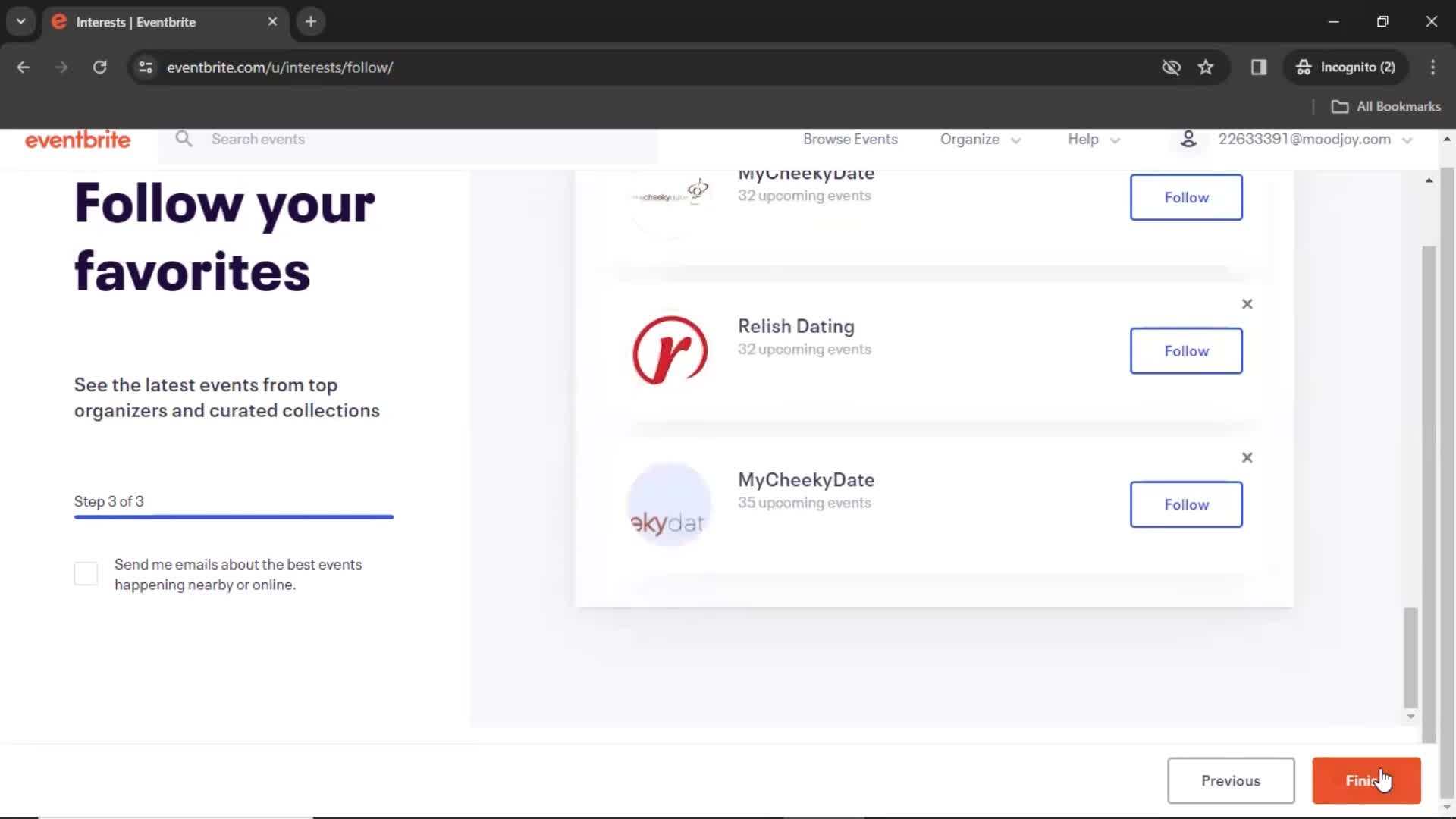This screenshot has height=819, width=1456.
Task: Click the tracking protection eye icon
Action: (x=1171, y=67)
